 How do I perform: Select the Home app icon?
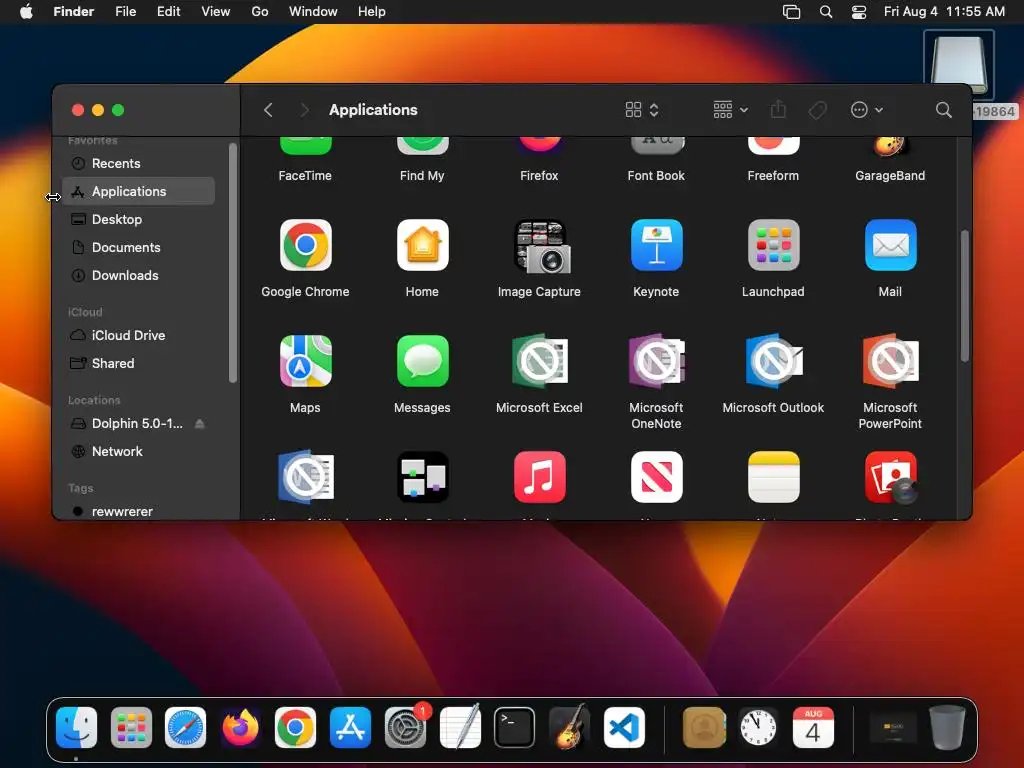tap(422, 245)
